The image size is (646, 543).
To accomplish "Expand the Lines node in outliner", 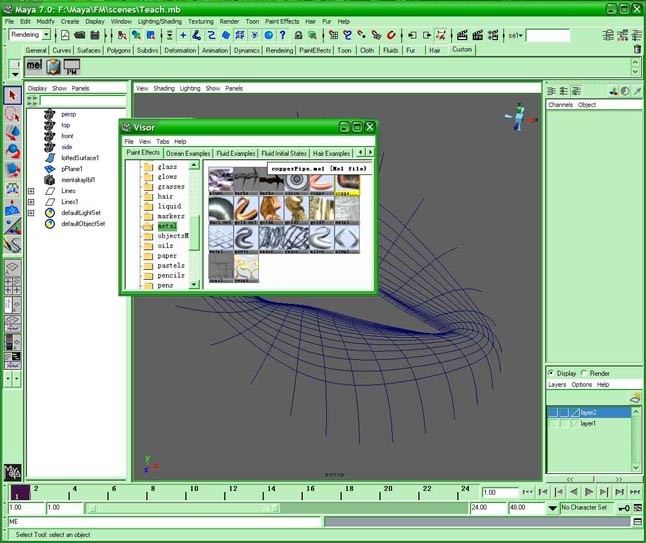I will [31, 190].
